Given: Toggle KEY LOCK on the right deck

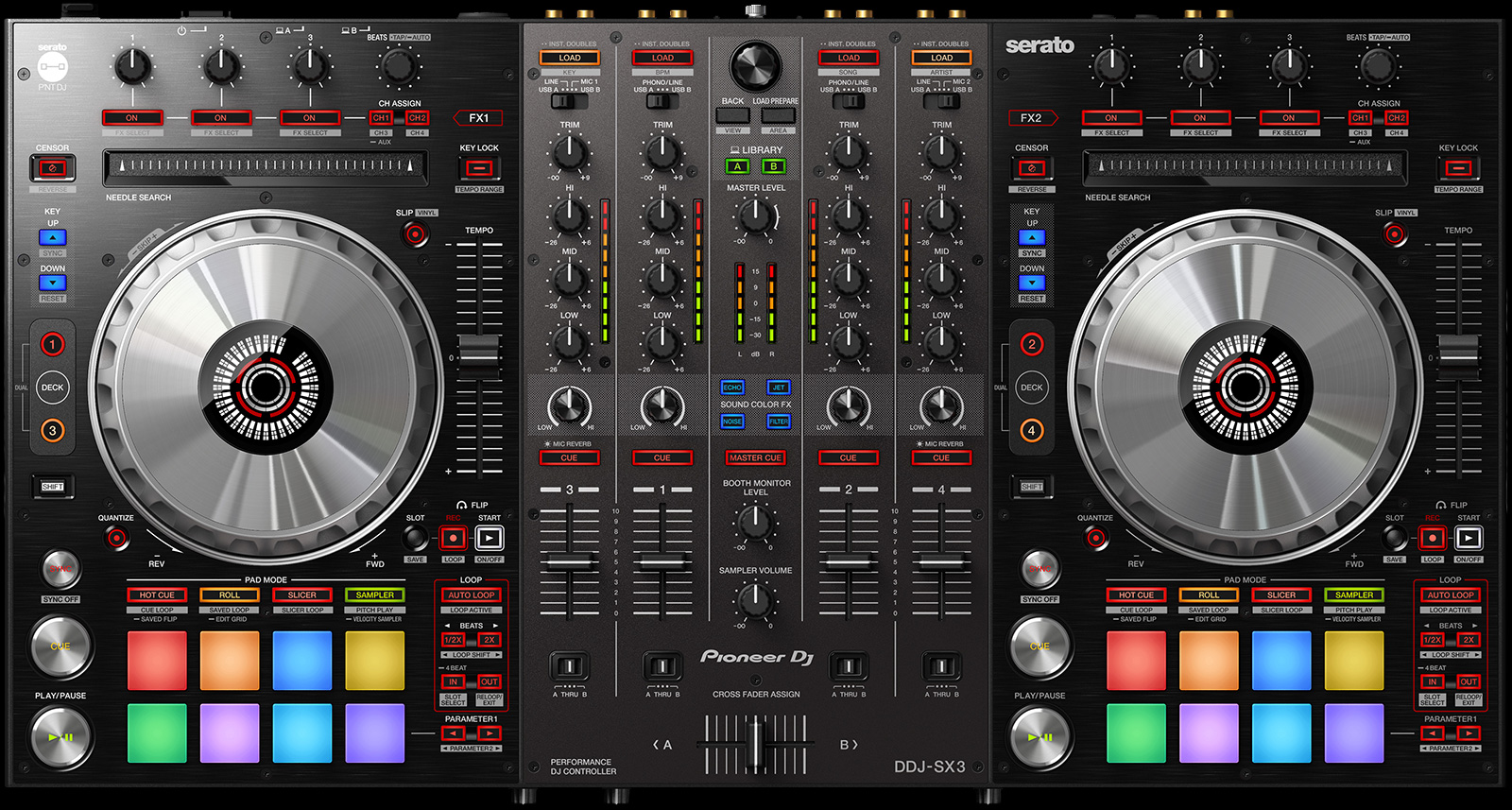Looking at the screenshot, I should click(1458, 168).
